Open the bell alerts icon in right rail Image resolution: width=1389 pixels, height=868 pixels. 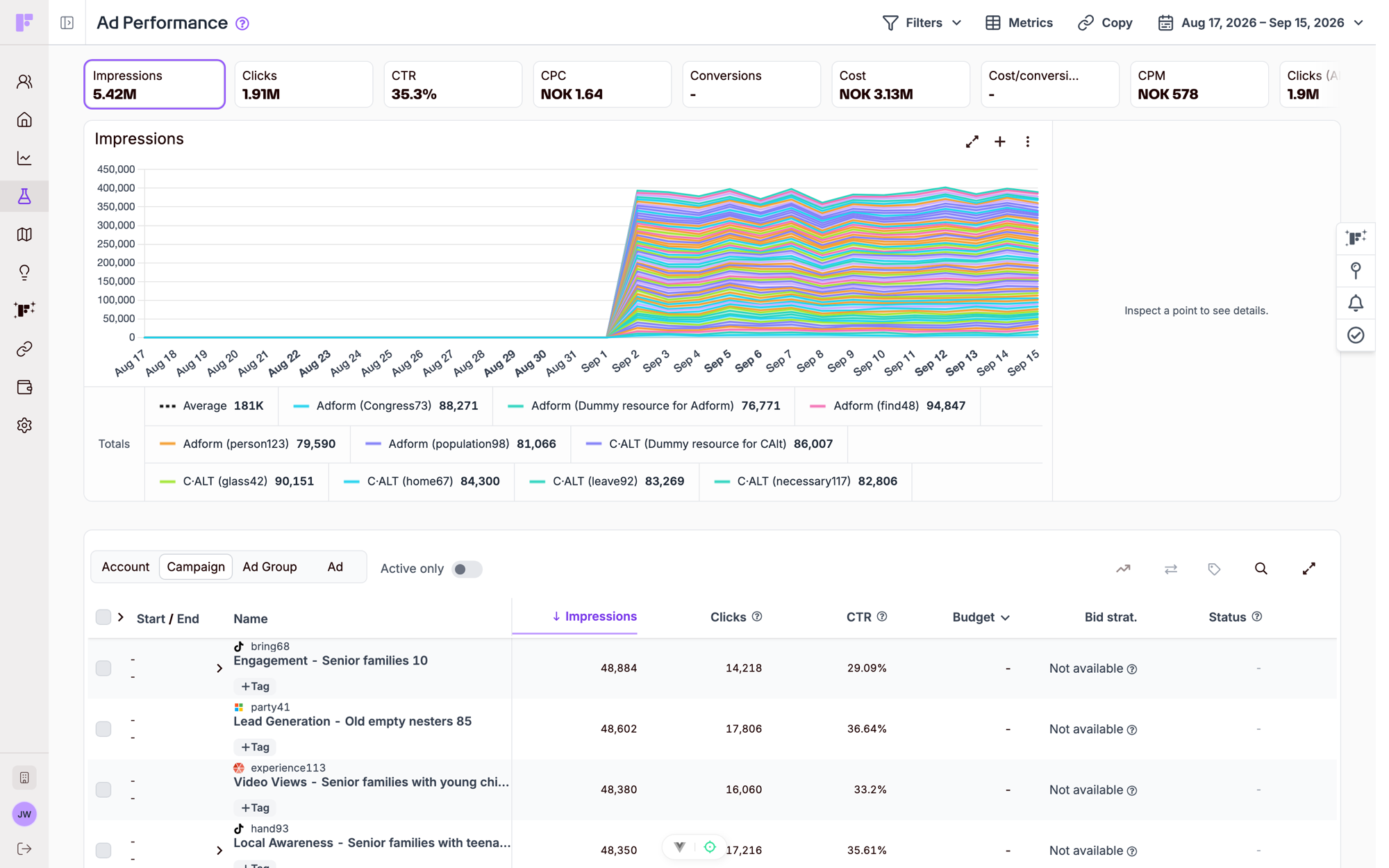(1355, 303)
